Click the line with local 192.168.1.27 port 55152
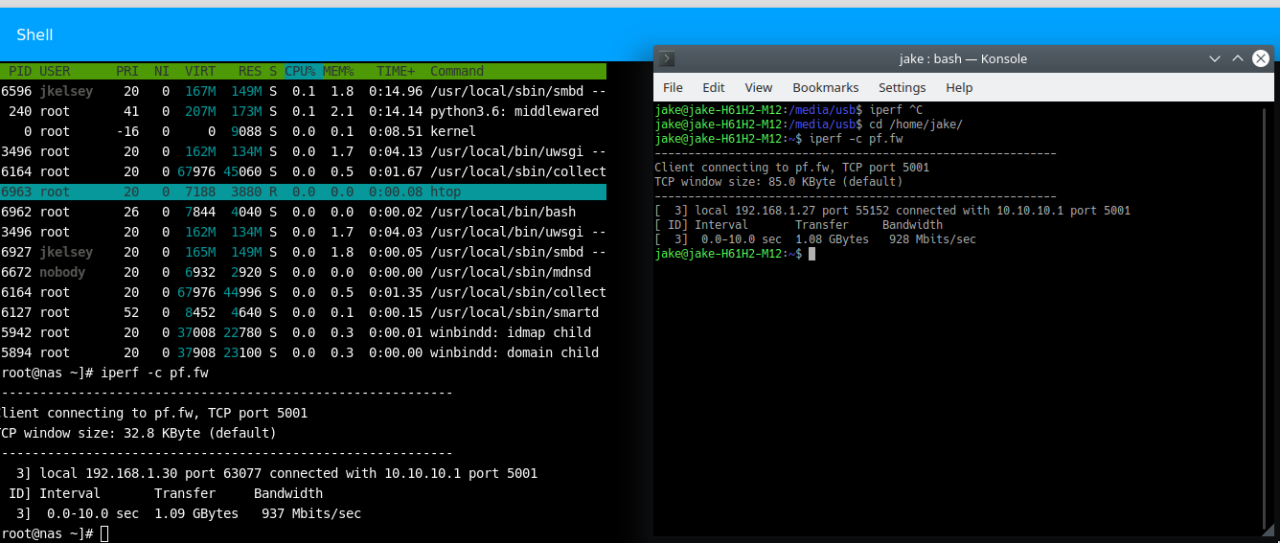The height and width of the screenshot is (543, 1280). [x=892, y=211]
